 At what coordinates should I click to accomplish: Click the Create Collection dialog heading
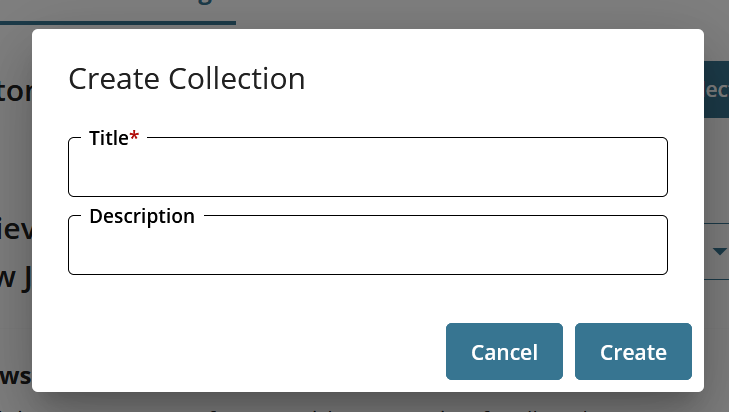coord(186,79)
